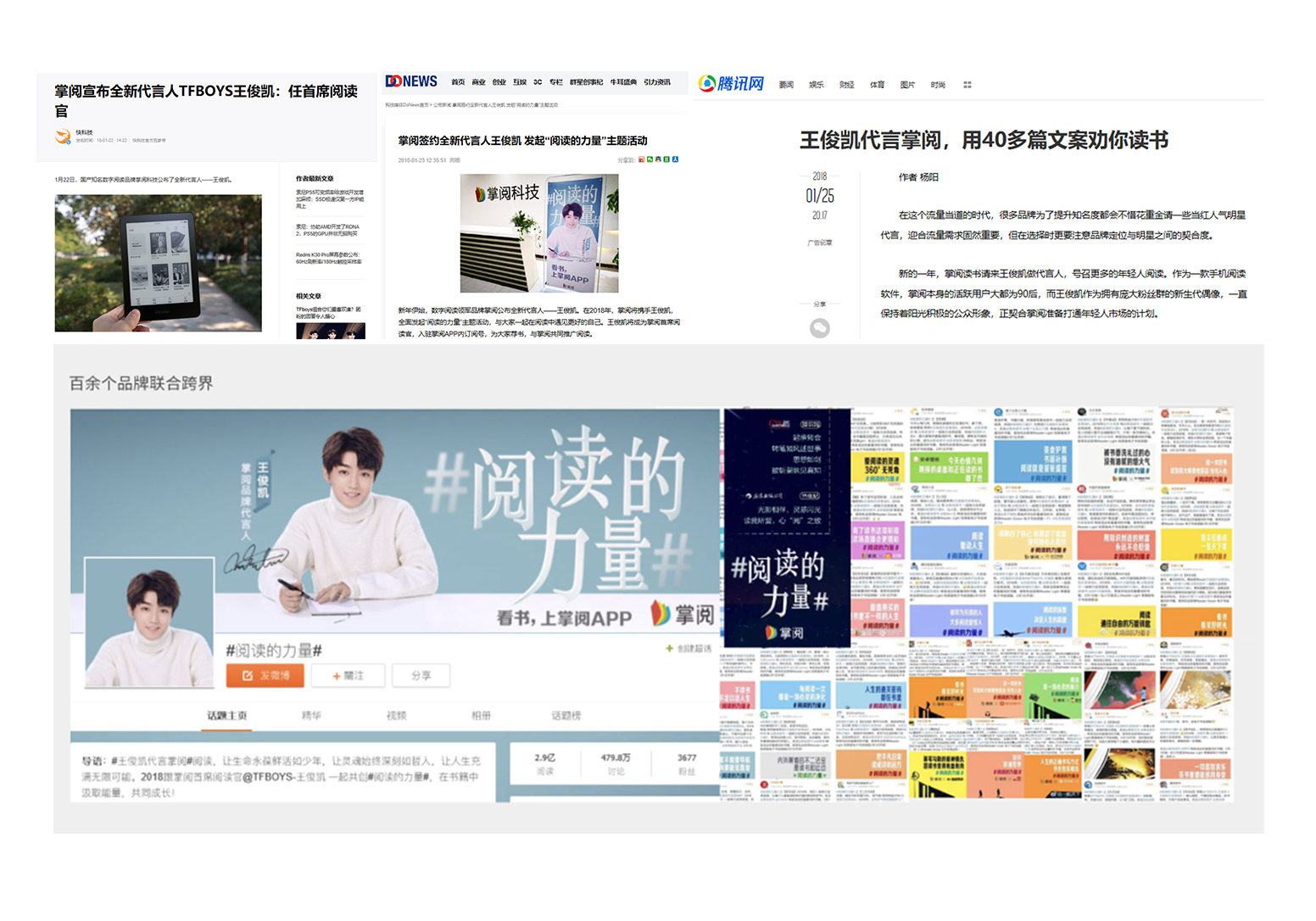Click the 掌阅宣布全新代言人 headline
The image size is (1316, 921).
tap(206, 101)
